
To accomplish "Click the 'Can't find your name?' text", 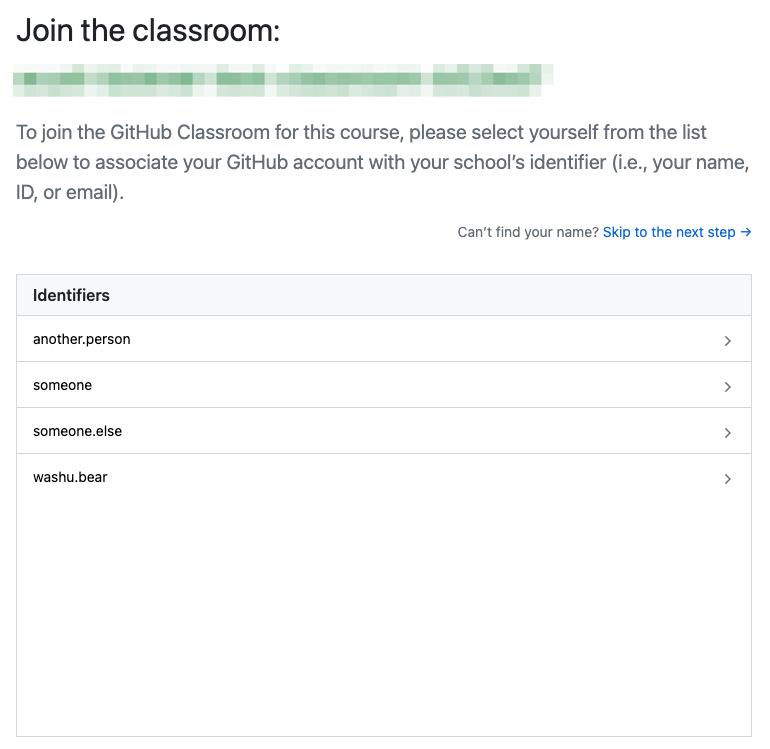I will pyautogui.click(x=528, y=232).
